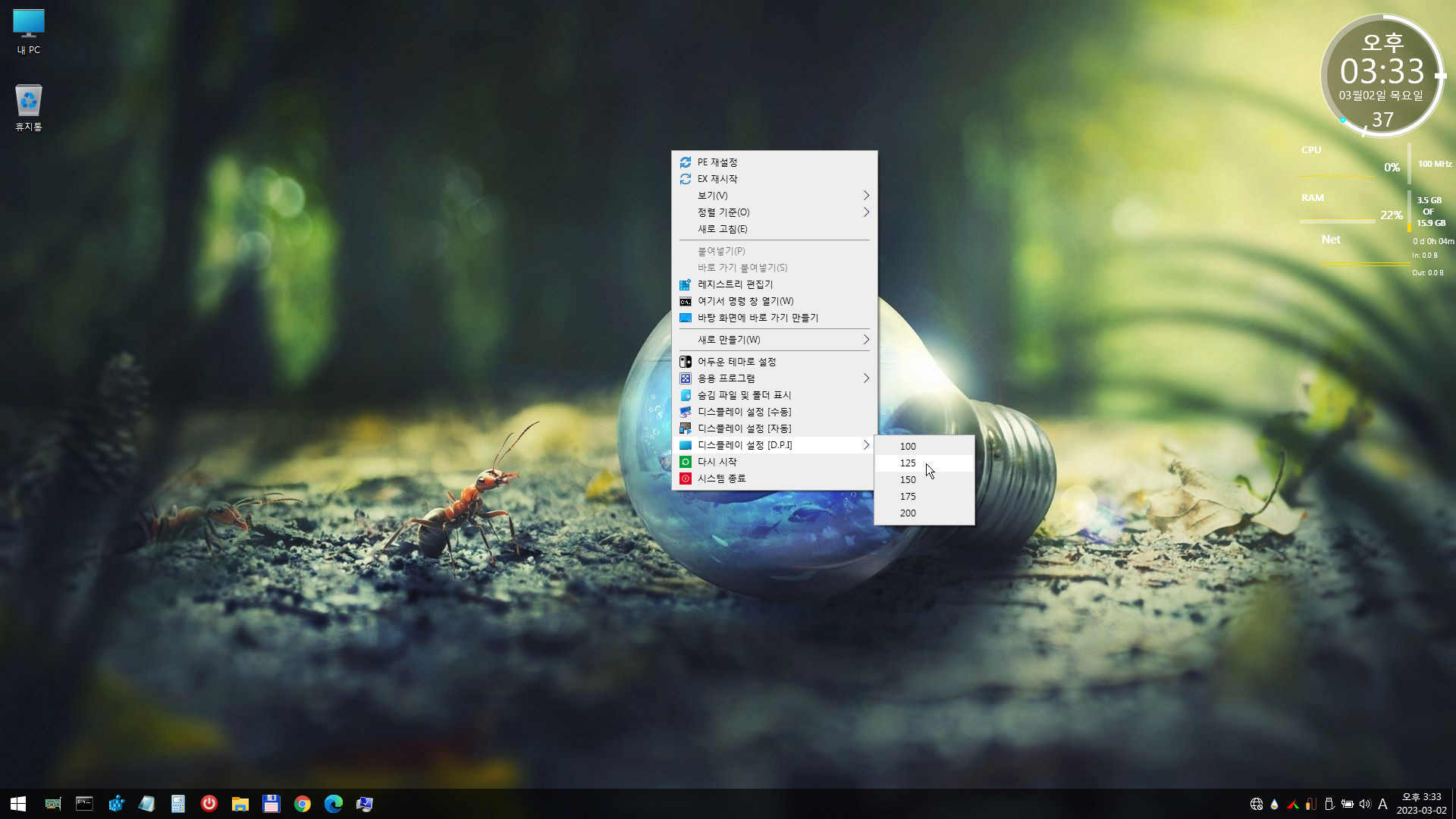Screen dimensions: 1456x819
Task: Click the red-green triangle tray icon
Action: click(x=1293, y=804)
